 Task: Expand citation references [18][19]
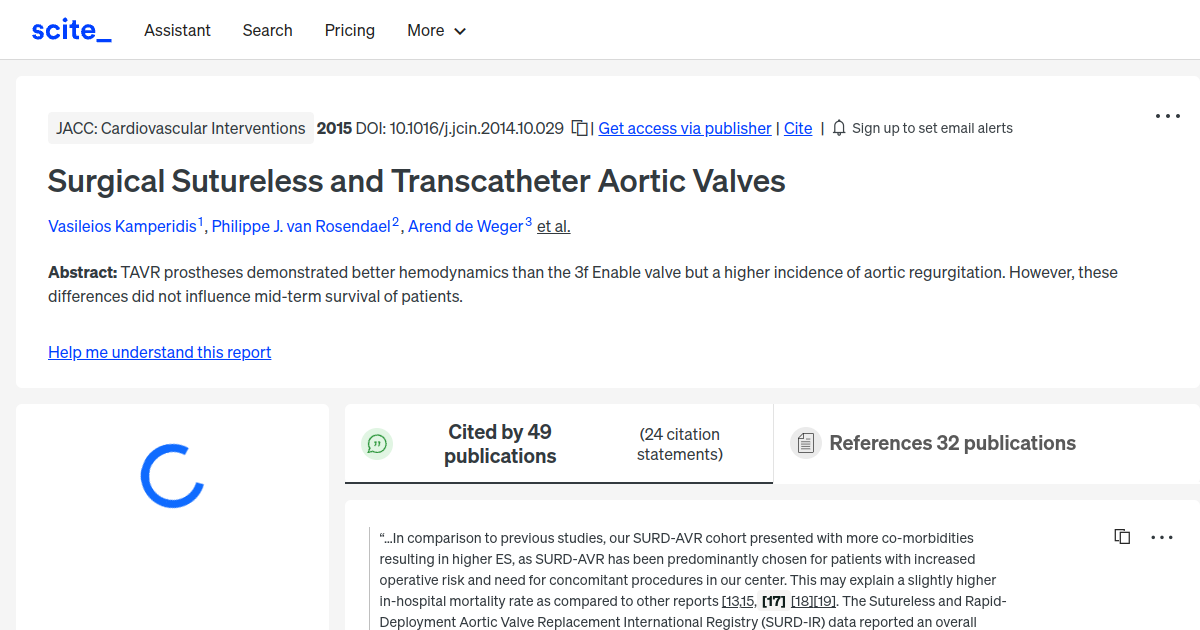coord(813,600)
